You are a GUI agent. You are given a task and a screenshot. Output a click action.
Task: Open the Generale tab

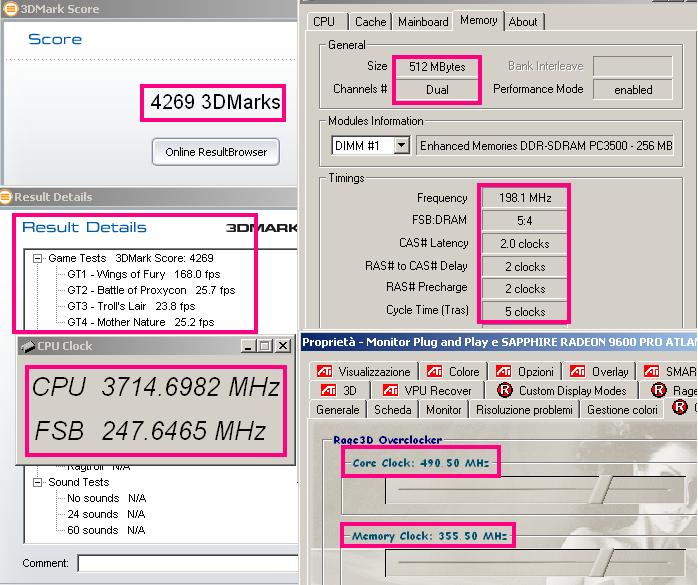click(x=337, y=410)
